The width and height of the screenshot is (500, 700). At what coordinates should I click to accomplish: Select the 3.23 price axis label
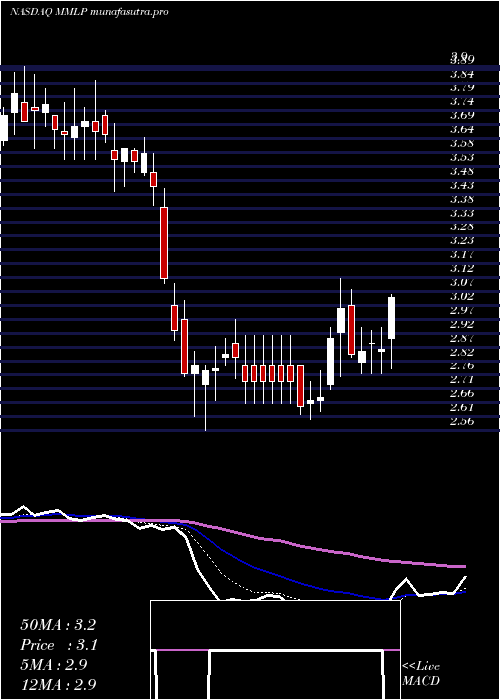coord(462,241)
